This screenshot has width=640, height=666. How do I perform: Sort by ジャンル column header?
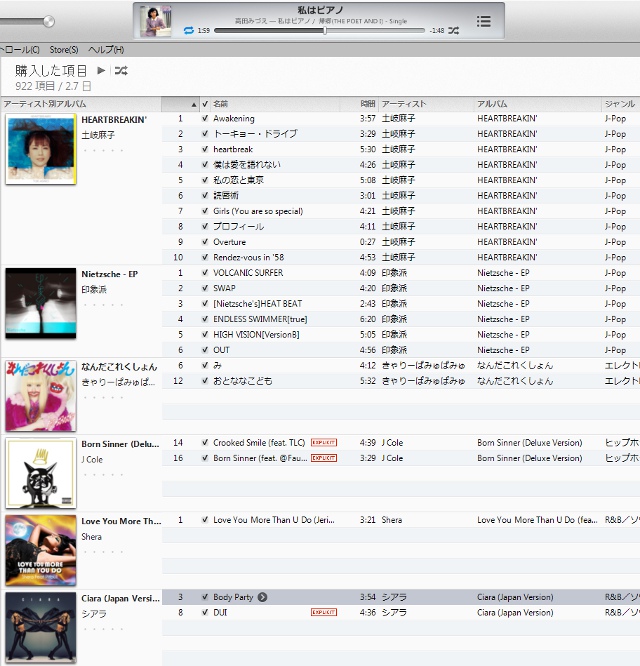click(x=620, y=104)
